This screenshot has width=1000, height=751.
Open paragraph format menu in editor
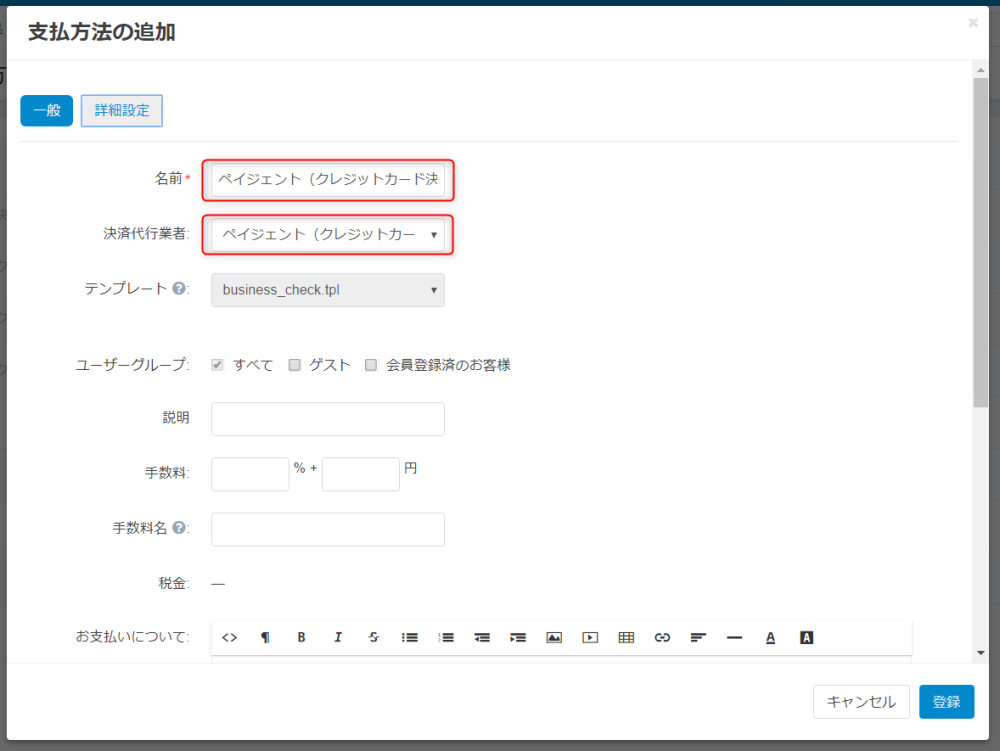point(265,638)
